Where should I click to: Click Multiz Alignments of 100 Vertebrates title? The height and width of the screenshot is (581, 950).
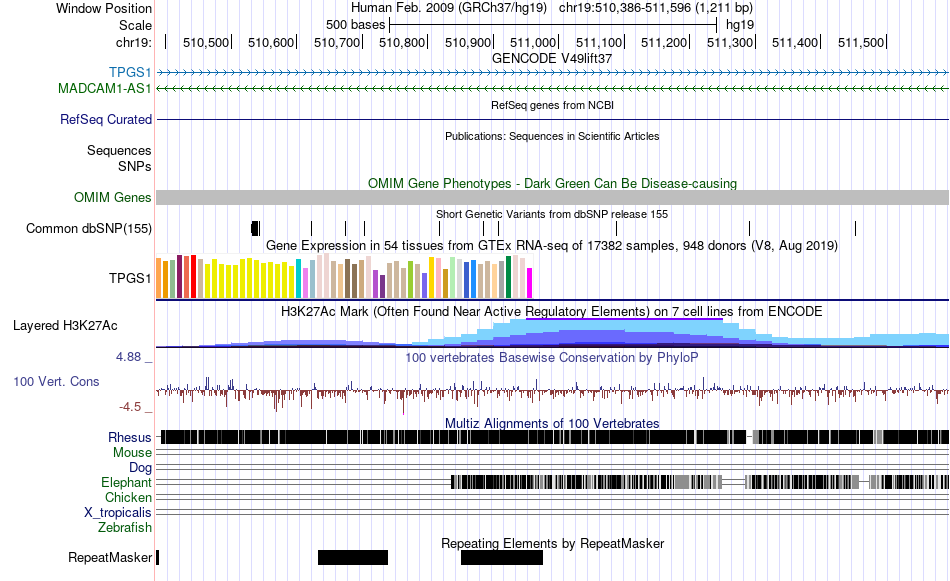pyautogui.click(x=552, y=423)
